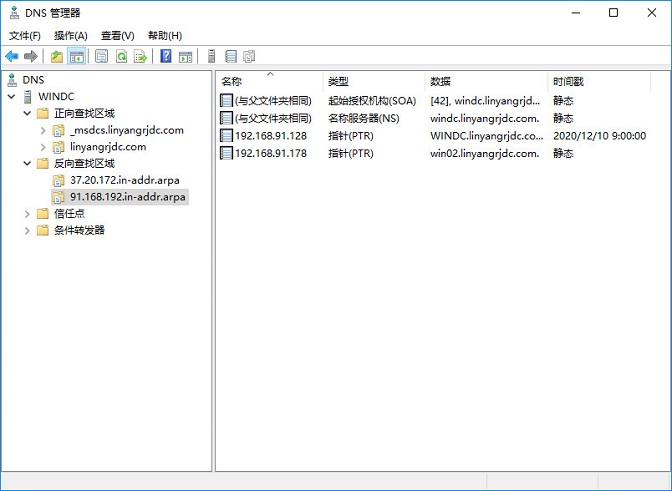Open the 操作(A) menu
Image resolution: width=672 pixels, height=491 pixels.
coord(71,36)
